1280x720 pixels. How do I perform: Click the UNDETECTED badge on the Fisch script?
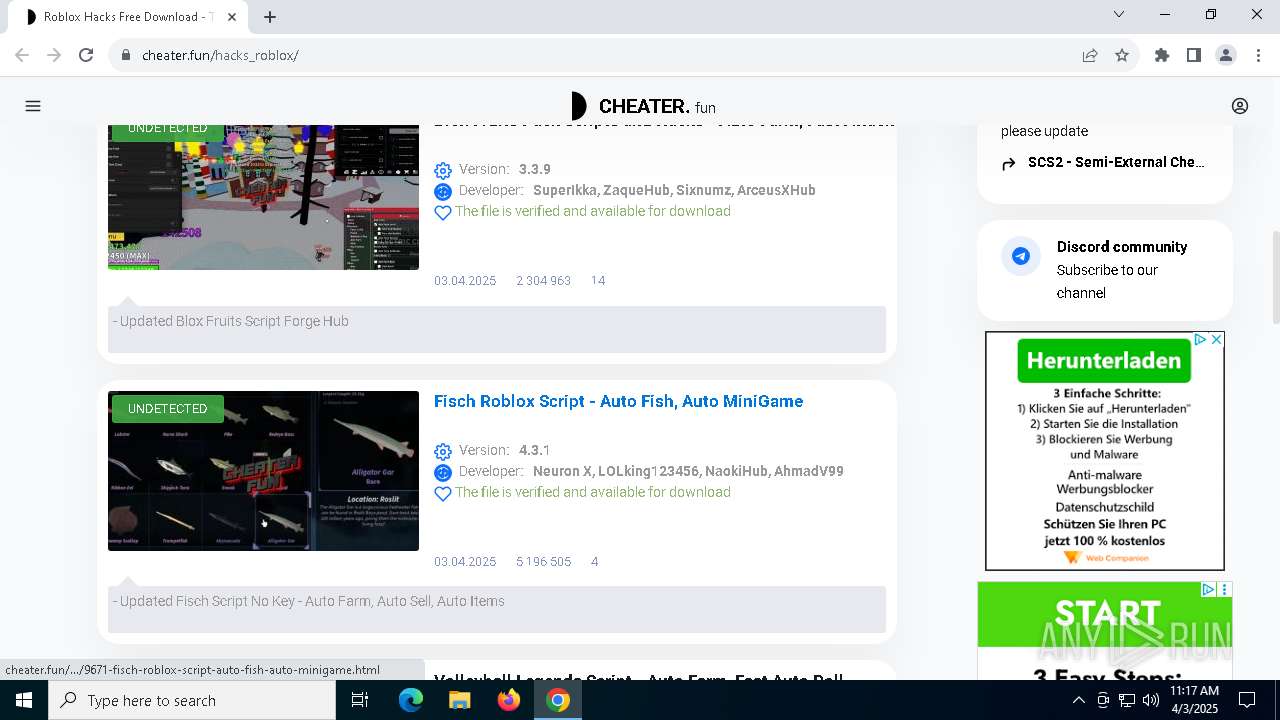click(x=168, y=409)
